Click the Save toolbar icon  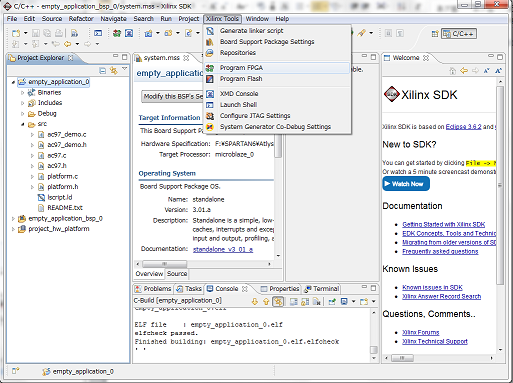point(36,33)
